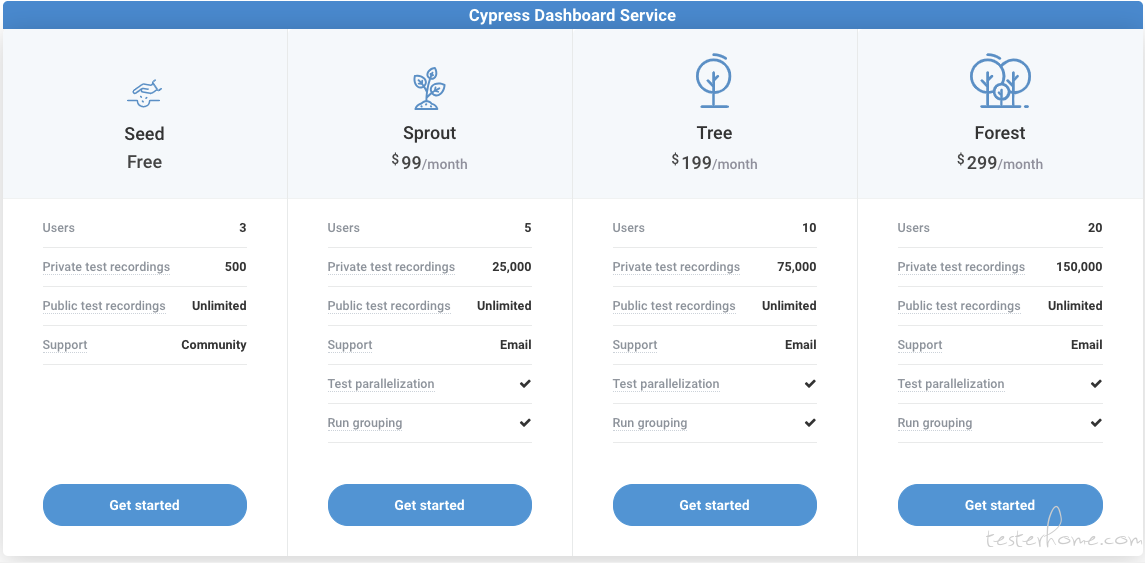The height and width of the screenshot is (563, 1145).
Task: Click Tree's Support label
Action: 635,345
